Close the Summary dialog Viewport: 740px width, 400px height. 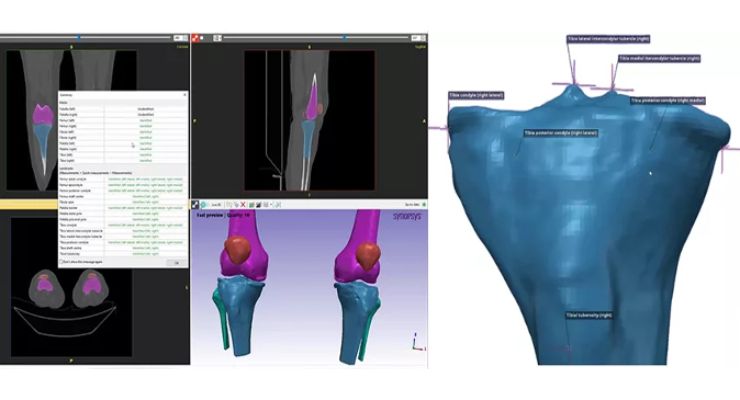[x=185, y=95]
